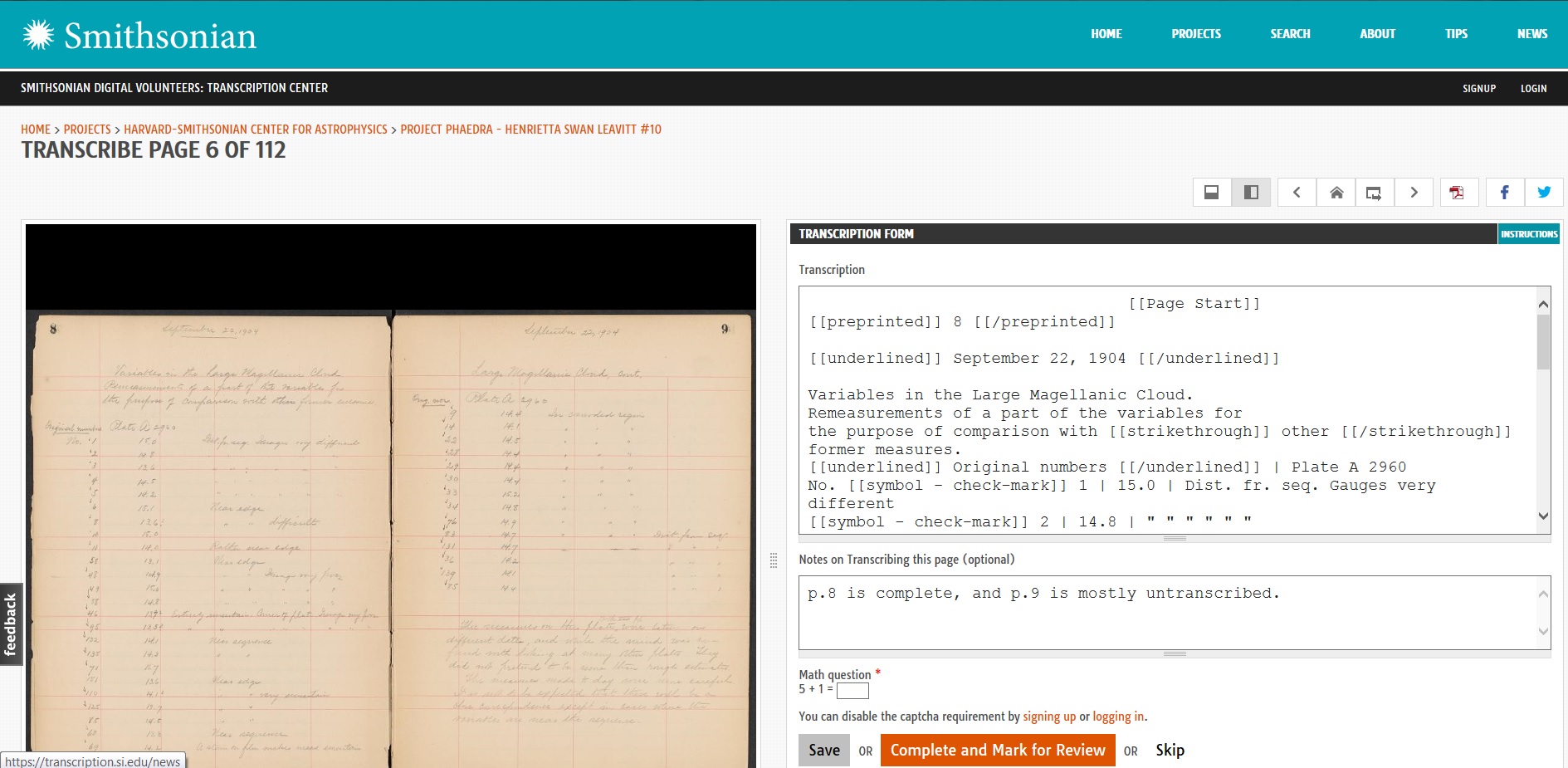Share page on Twitter
This screenshot has height=768, width=1568.
[x=1544, y=193]
